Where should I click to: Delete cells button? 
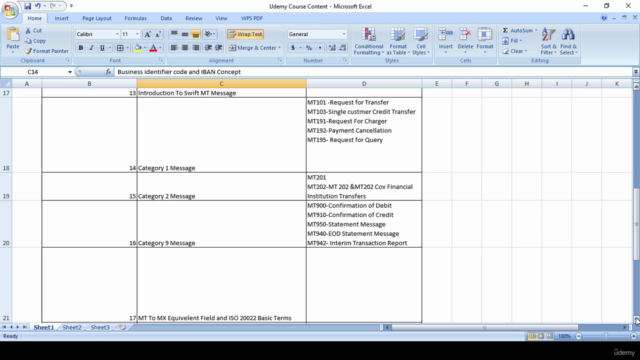465,40
